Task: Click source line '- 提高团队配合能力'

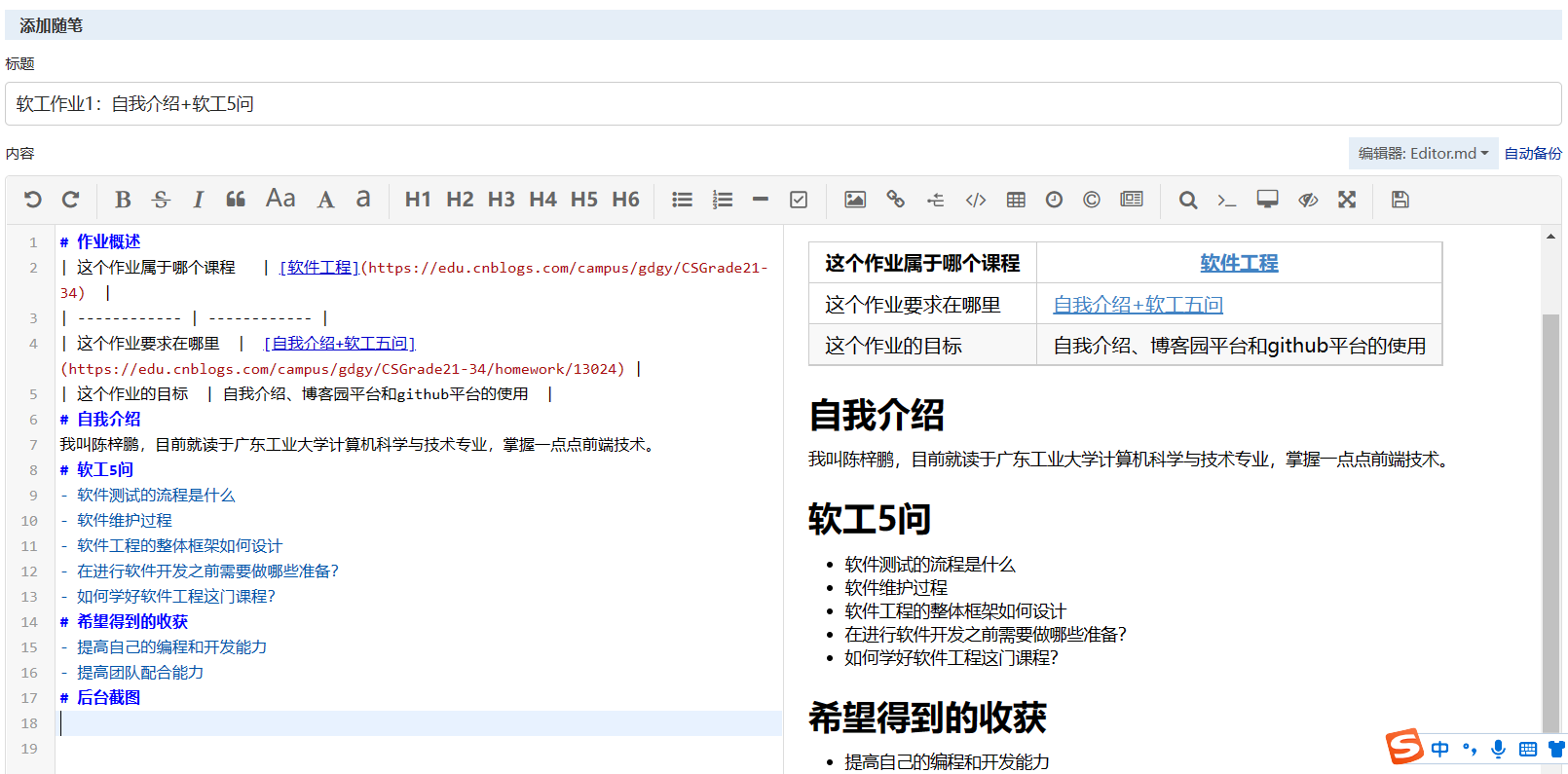Action: [131, 672]
